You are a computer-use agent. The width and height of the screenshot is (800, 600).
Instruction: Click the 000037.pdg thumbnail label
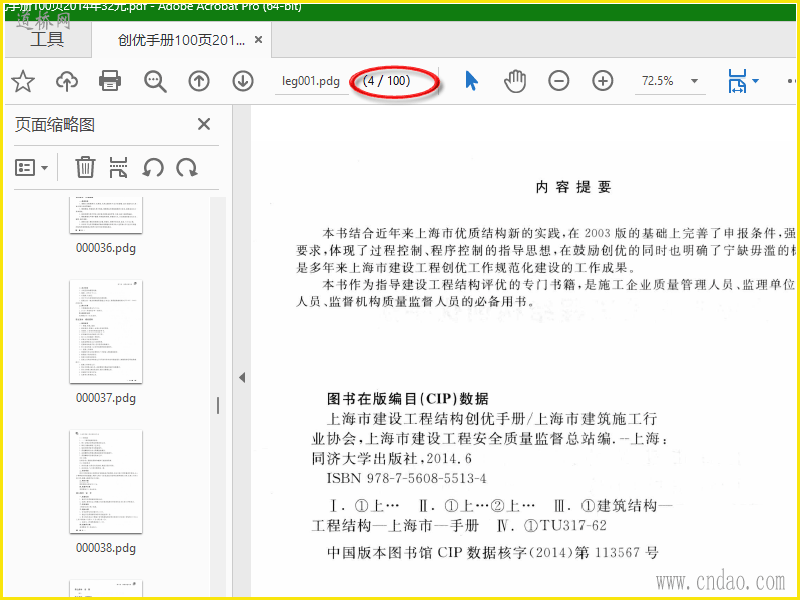point(106,398)
